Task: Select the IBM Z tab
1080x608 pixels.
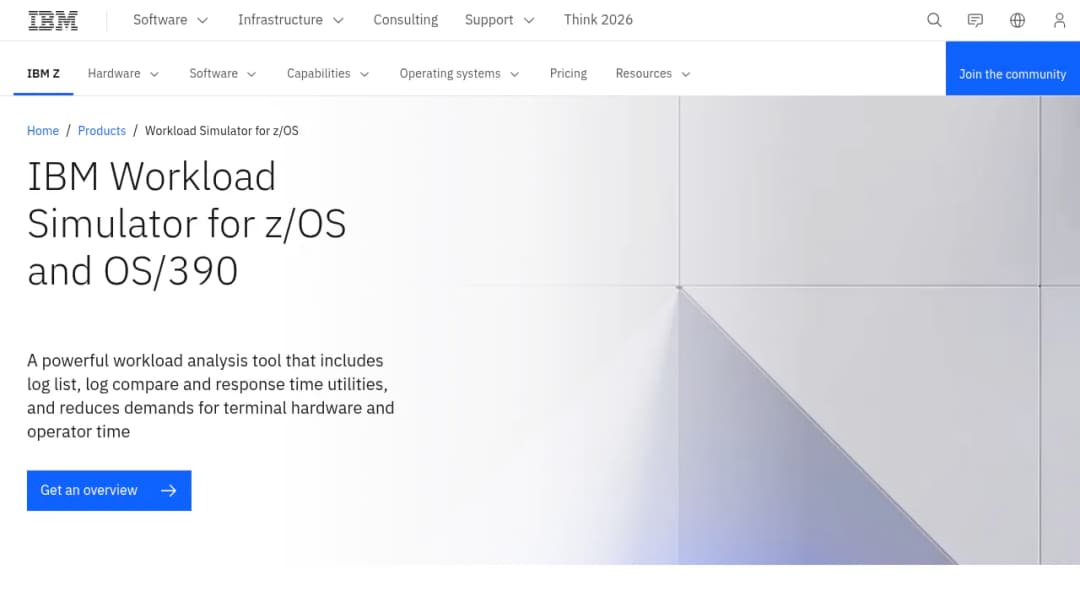Action: [43, 74]
